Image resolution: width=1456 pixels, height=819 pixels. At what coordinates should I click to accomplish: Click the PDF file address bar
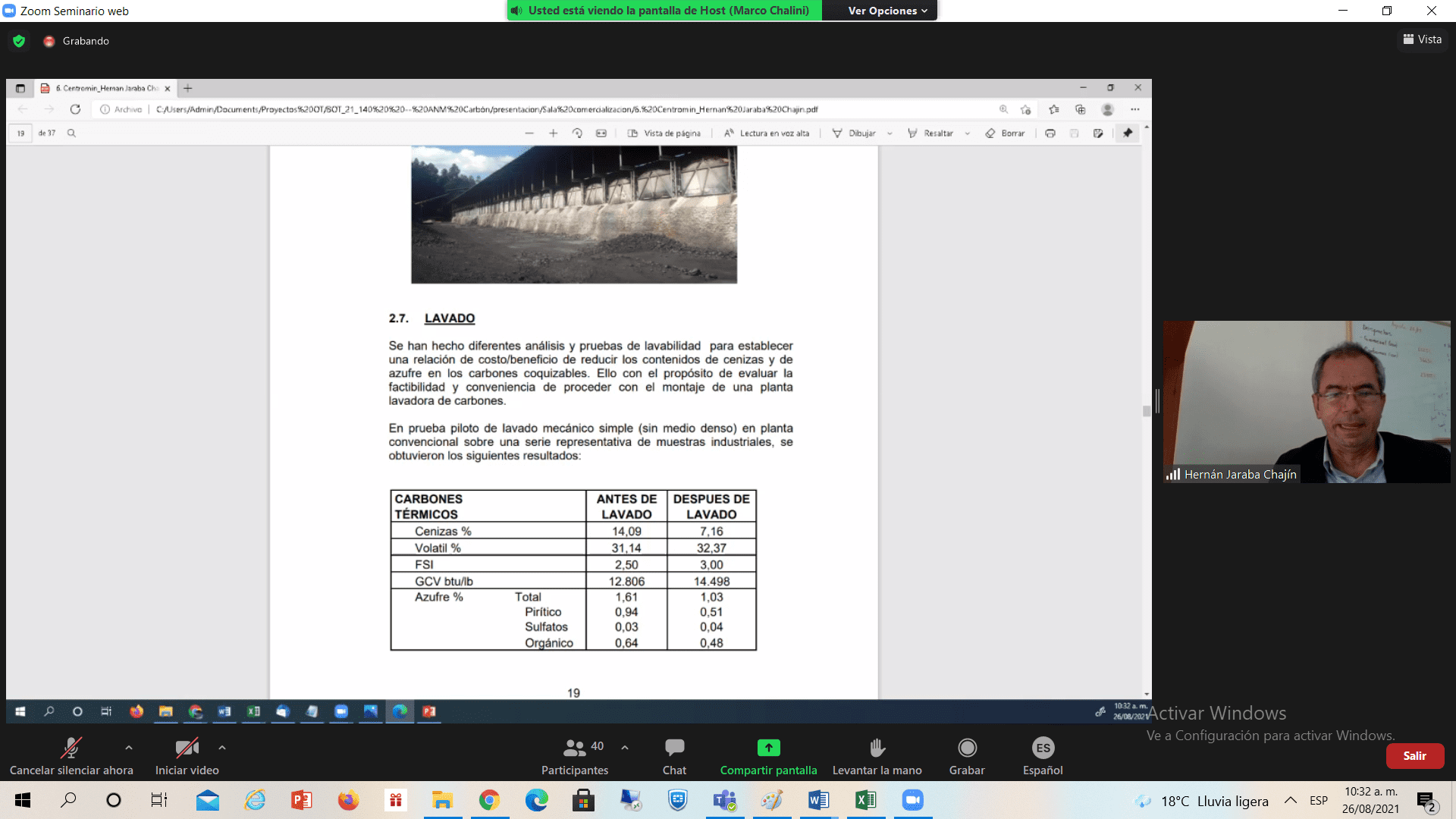pos(485,109)
